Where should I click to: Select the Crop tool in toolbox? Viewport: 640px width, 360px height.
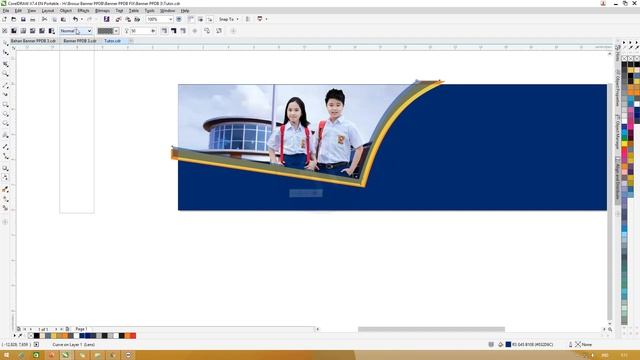coord(5,64)
